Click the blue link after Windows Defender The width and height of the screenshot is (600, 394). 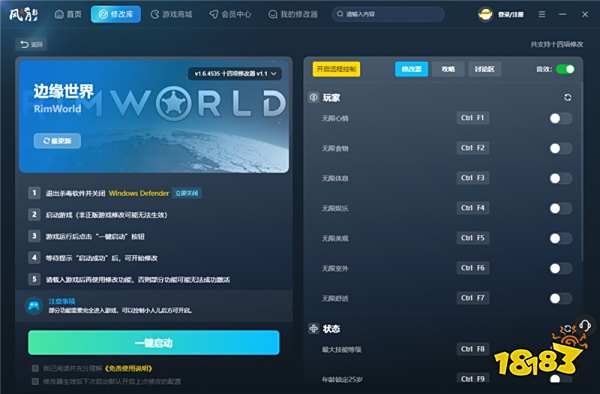[x=187, y=193]
